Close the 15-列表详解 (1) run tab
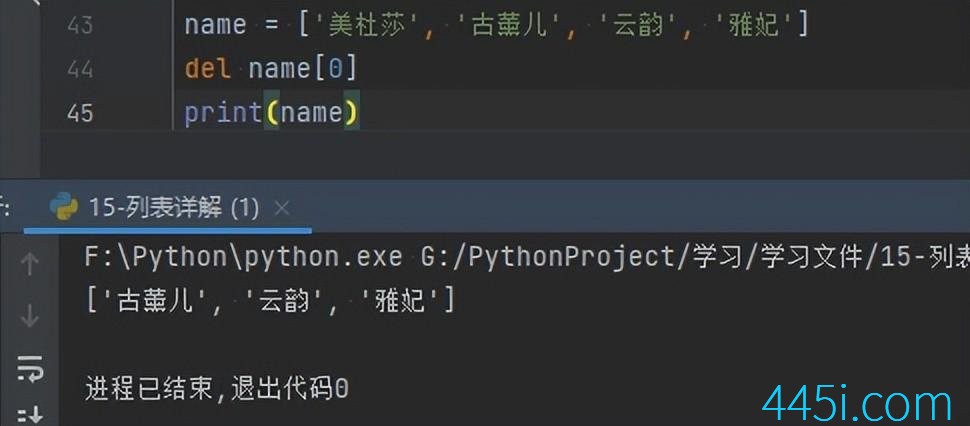The image size is (970, 426). 282,208
